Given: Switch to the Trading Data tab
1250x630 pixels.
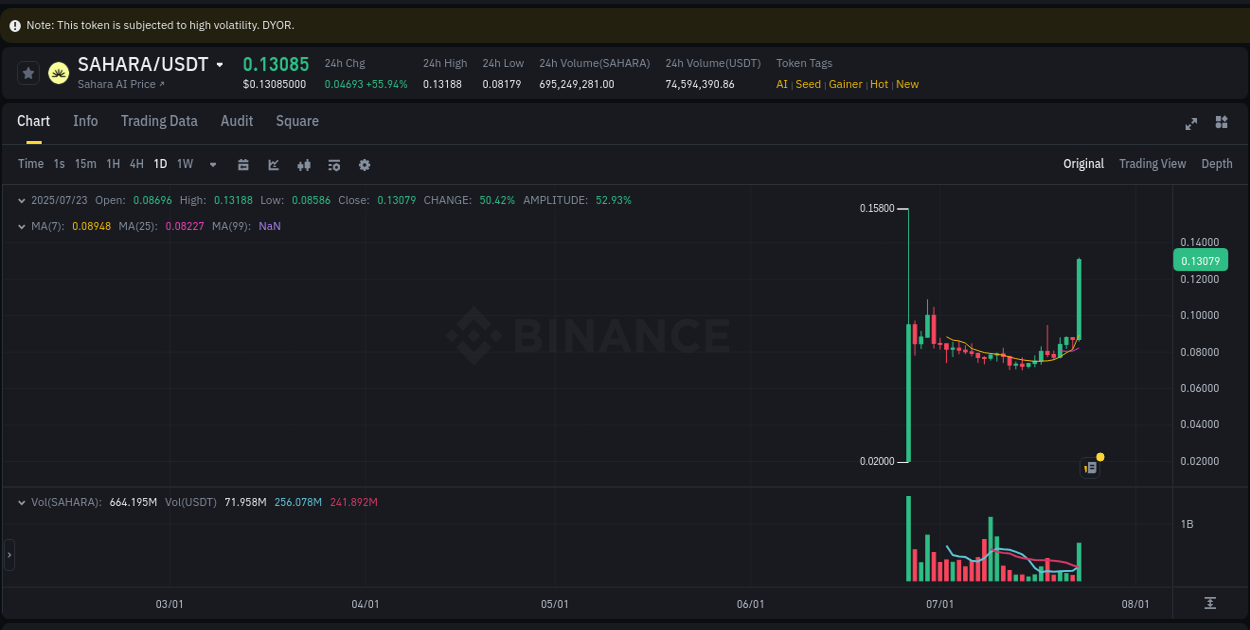Looking at the screenshot, I should pos(159,121).
